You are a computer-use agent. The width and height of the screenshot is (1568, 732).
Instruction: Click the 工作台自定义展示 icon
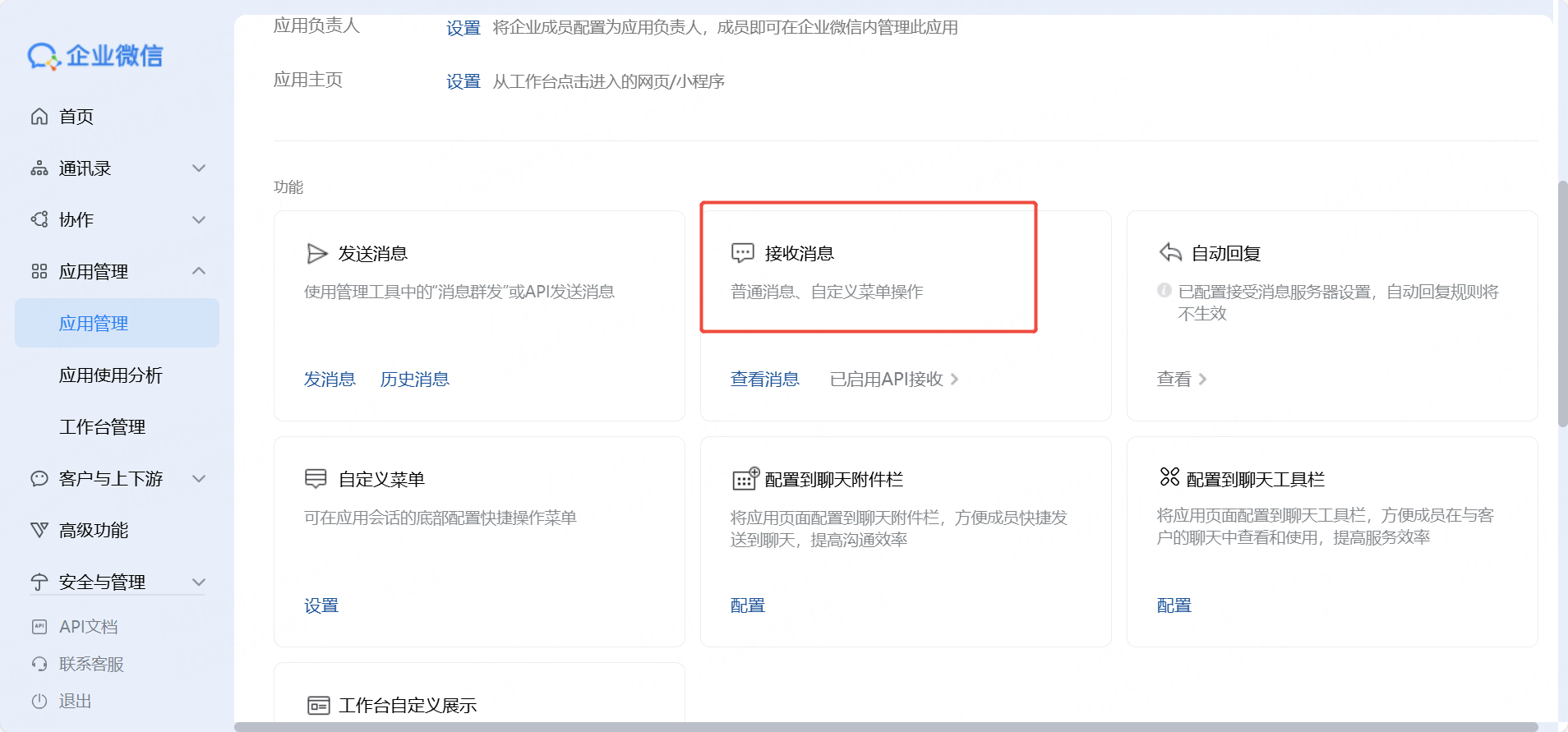(318, 705)
